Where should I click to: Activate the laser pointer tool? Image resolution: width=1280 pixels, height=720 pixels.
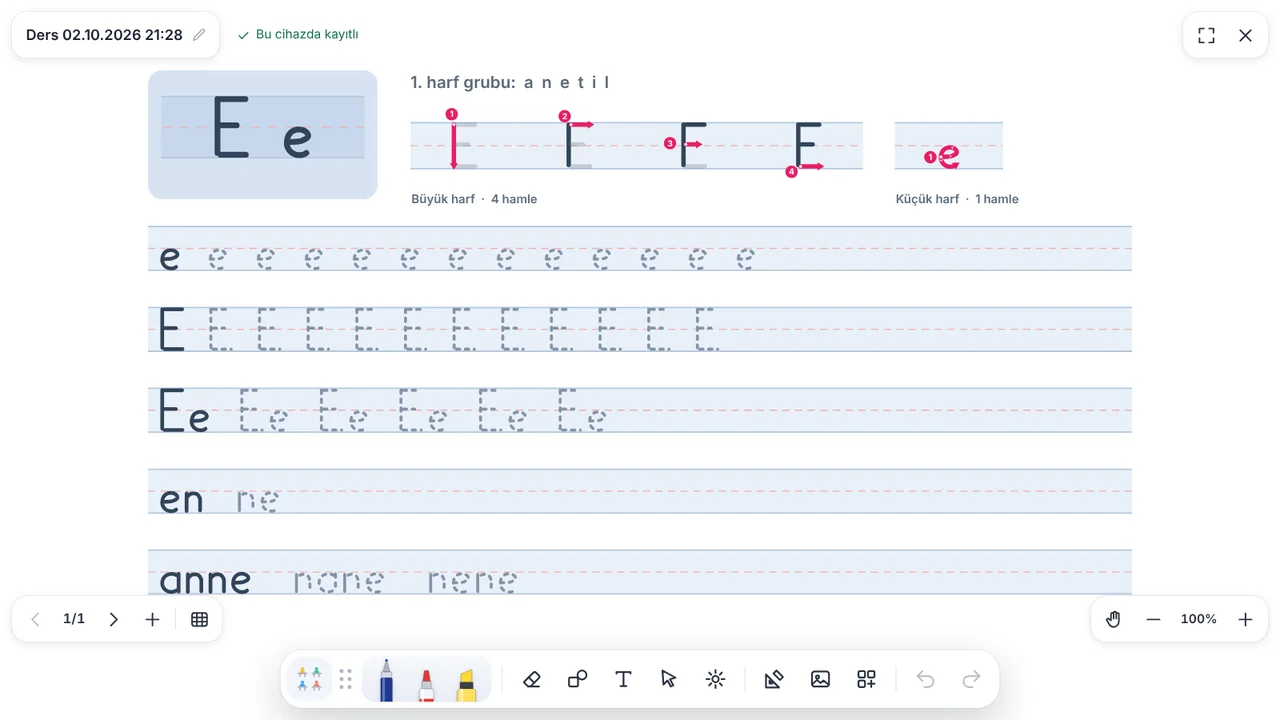pyautogui.click(x=715, y=680)
